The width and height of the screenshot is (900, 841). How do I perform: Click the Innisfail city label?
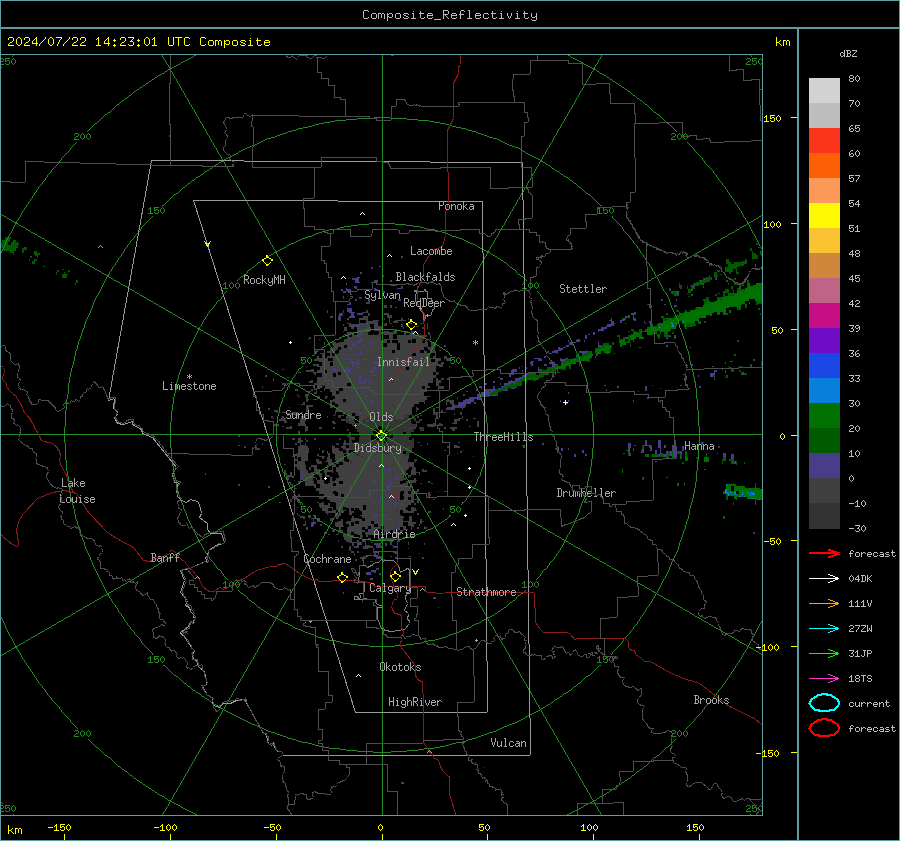click(403, 362)
